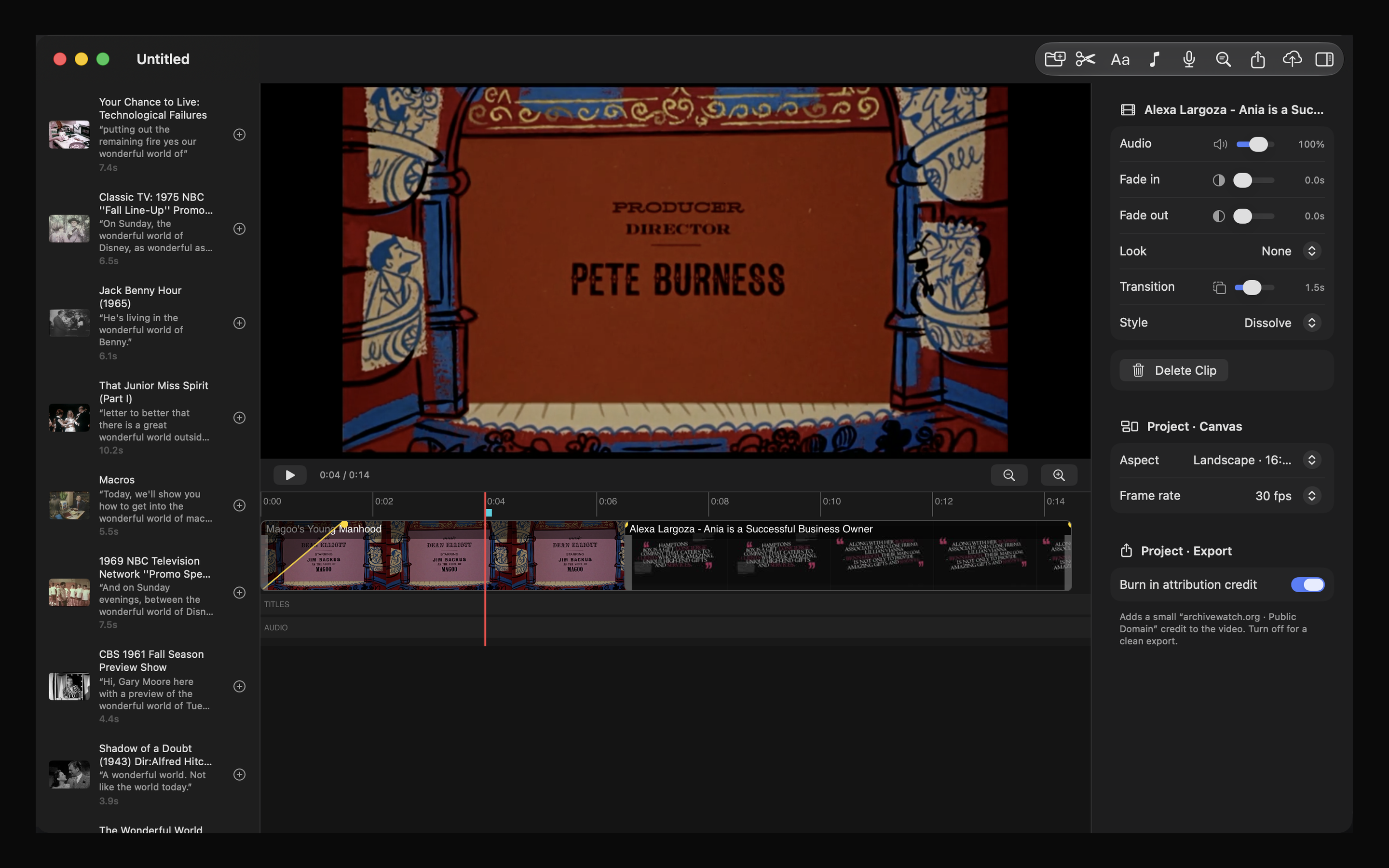The height and width of the screenshot is (868, 1389).
Task: Add 'CBS 1961 Fall Season' clip with plus
Action: 239,686
